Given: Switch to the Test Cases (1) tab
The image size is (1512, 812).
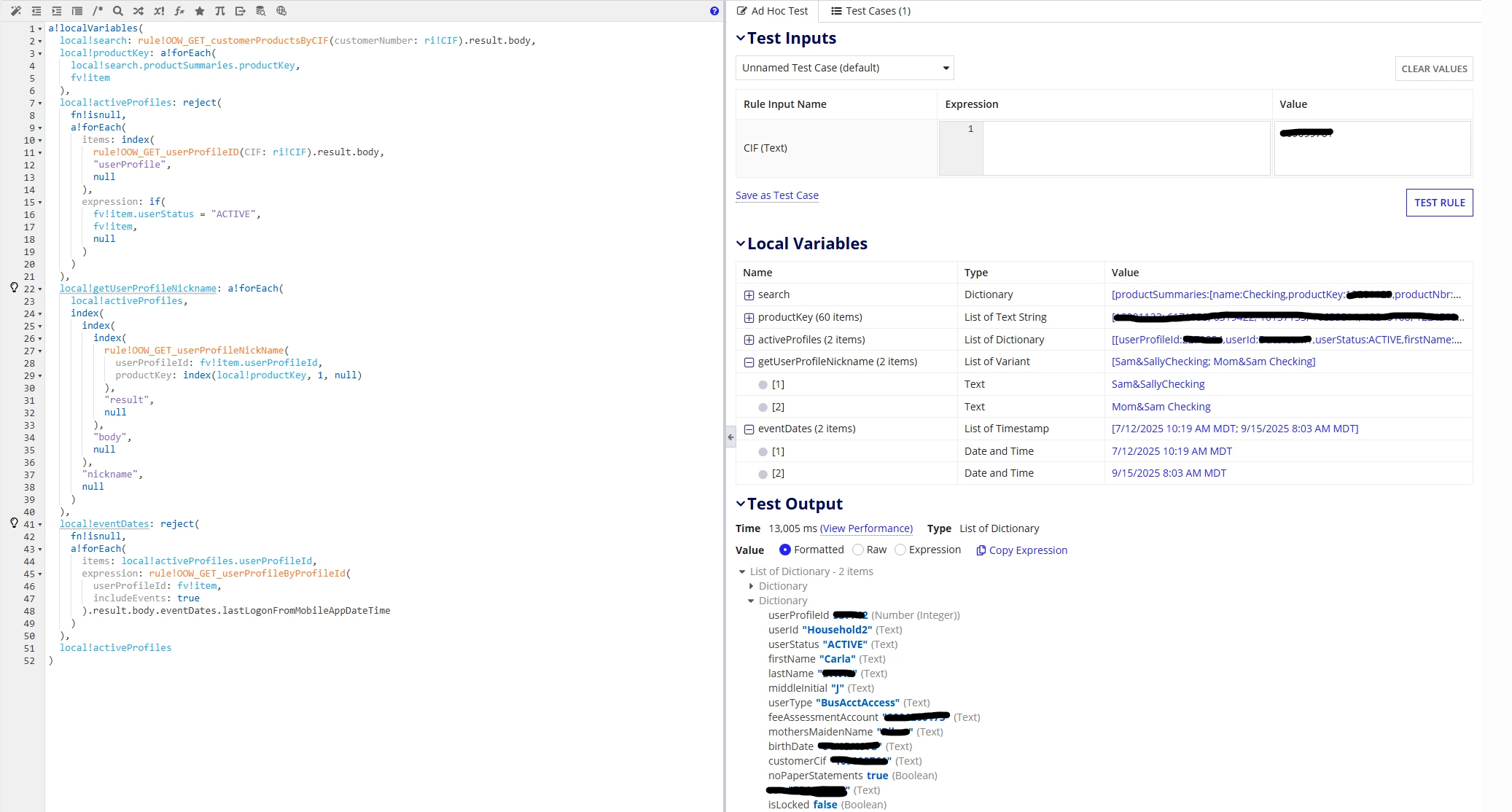Looking at the screenshot, I should coord(870,11).
